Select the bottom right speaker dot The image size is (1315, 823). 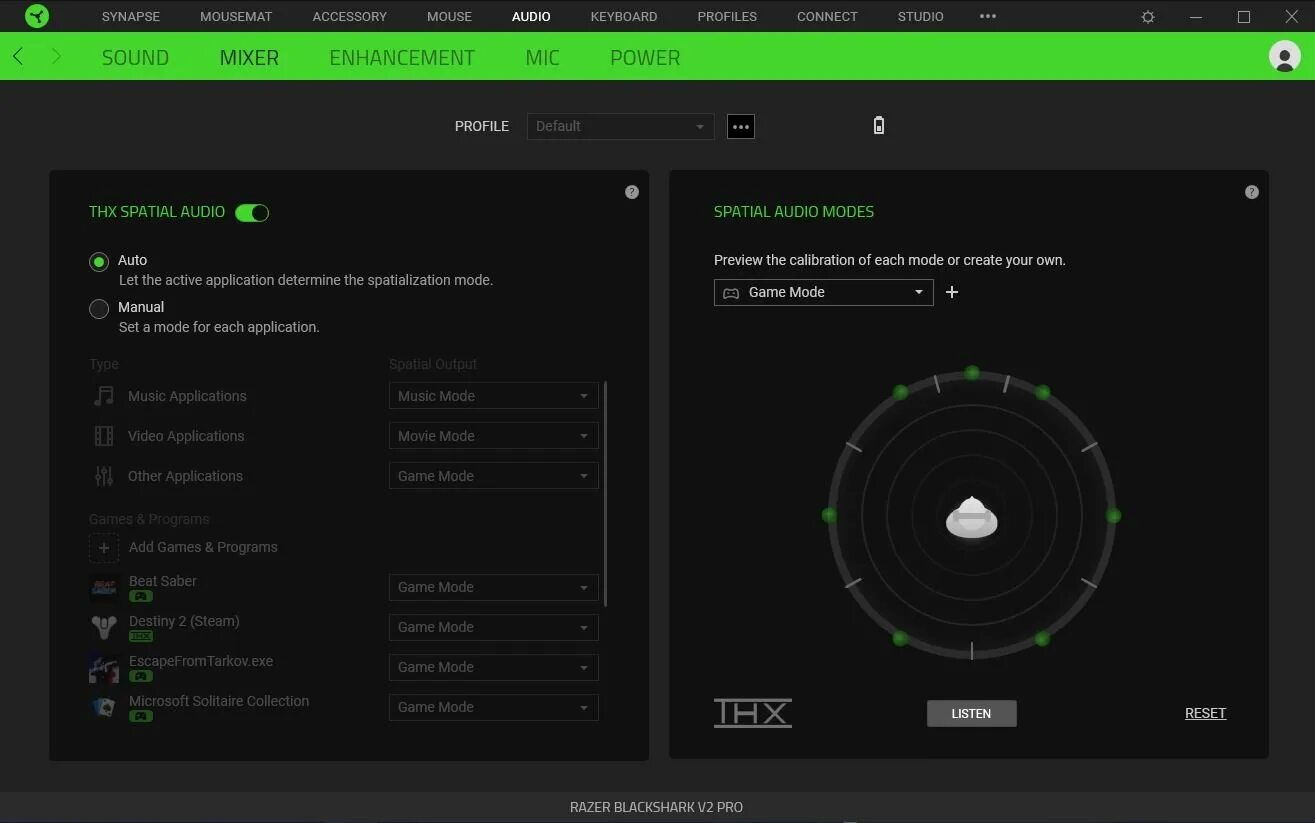point(1043,638)
